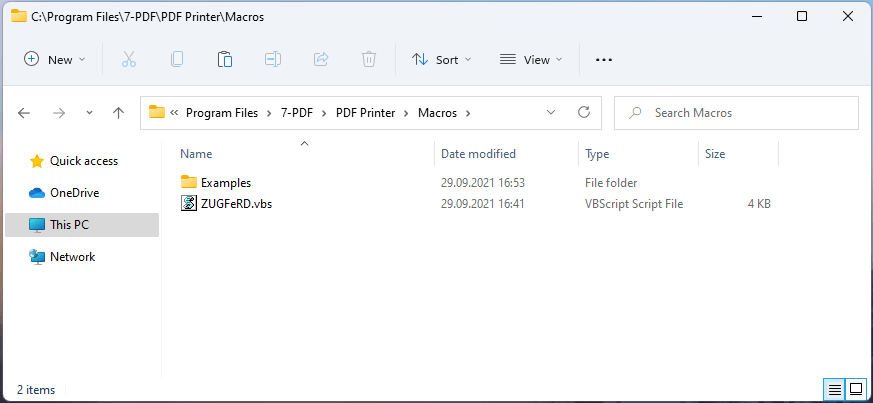Switch to large thumbnails view icon
Image resolution: width=873 pixels, height=403 pixels.
855,389
